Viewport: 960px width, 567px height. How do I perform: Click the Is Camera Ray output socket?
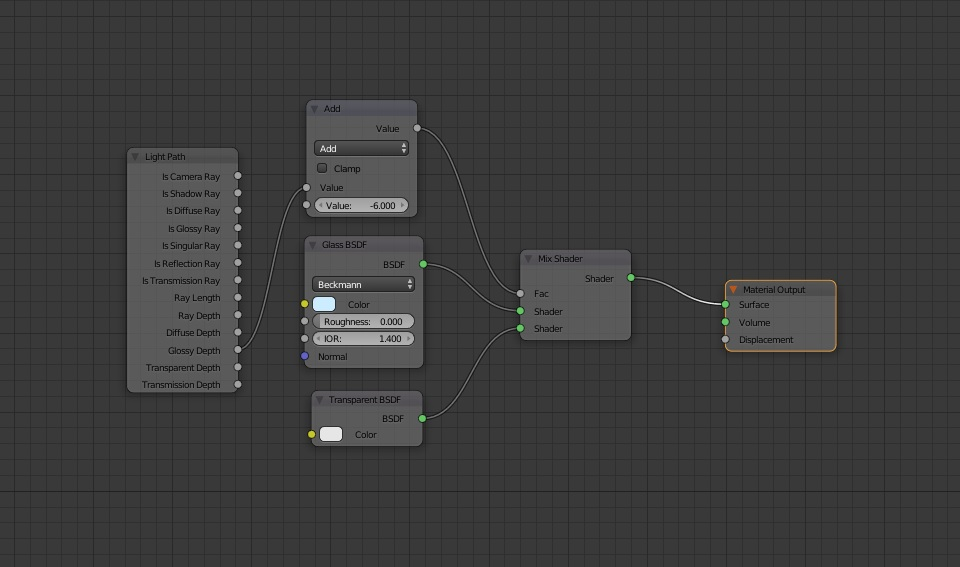[x=238, y=176]
